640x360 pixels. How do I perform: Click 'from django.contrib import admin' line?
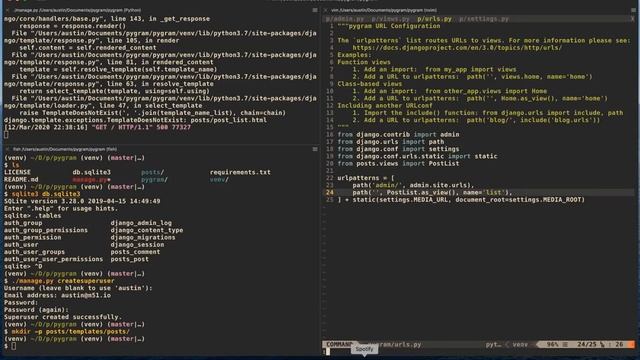398,134
